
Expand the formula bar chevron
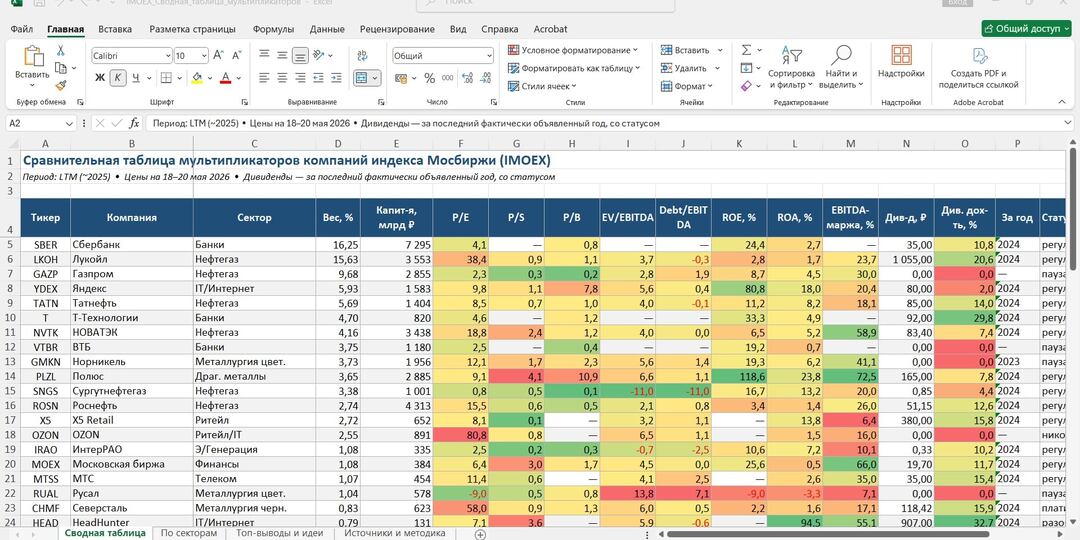(1068, 123)
